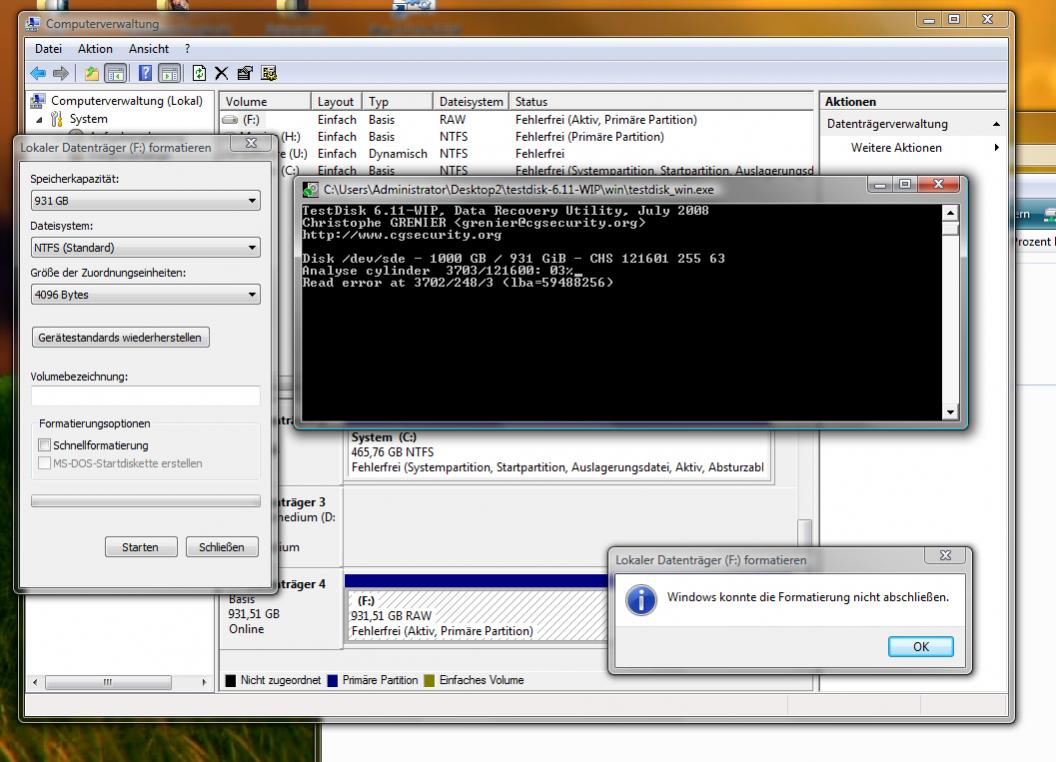This screenshot has height=762, width=1056.
Task: Click the Computerverwaltung (Lokal) tree icon
Action: click(38, 101)
